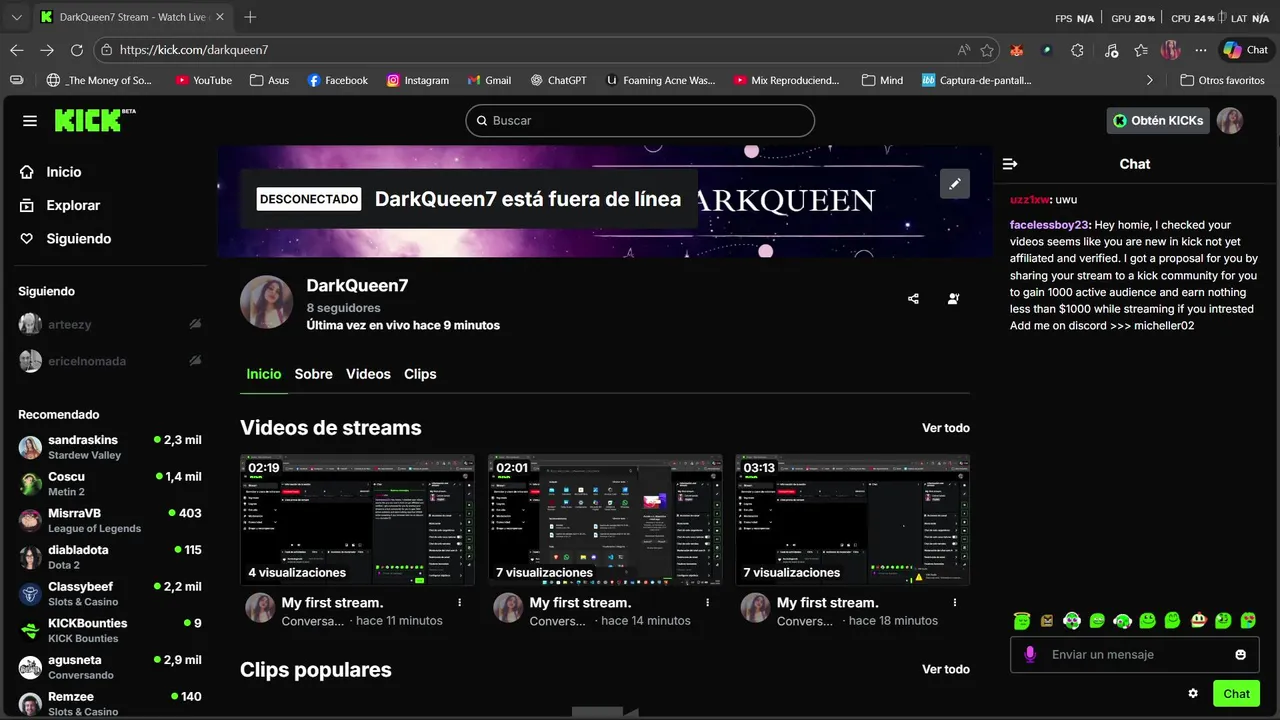The image size is (1280, 720).
Task: Open the hamburger sidebar menu
Action: (30, 121)
